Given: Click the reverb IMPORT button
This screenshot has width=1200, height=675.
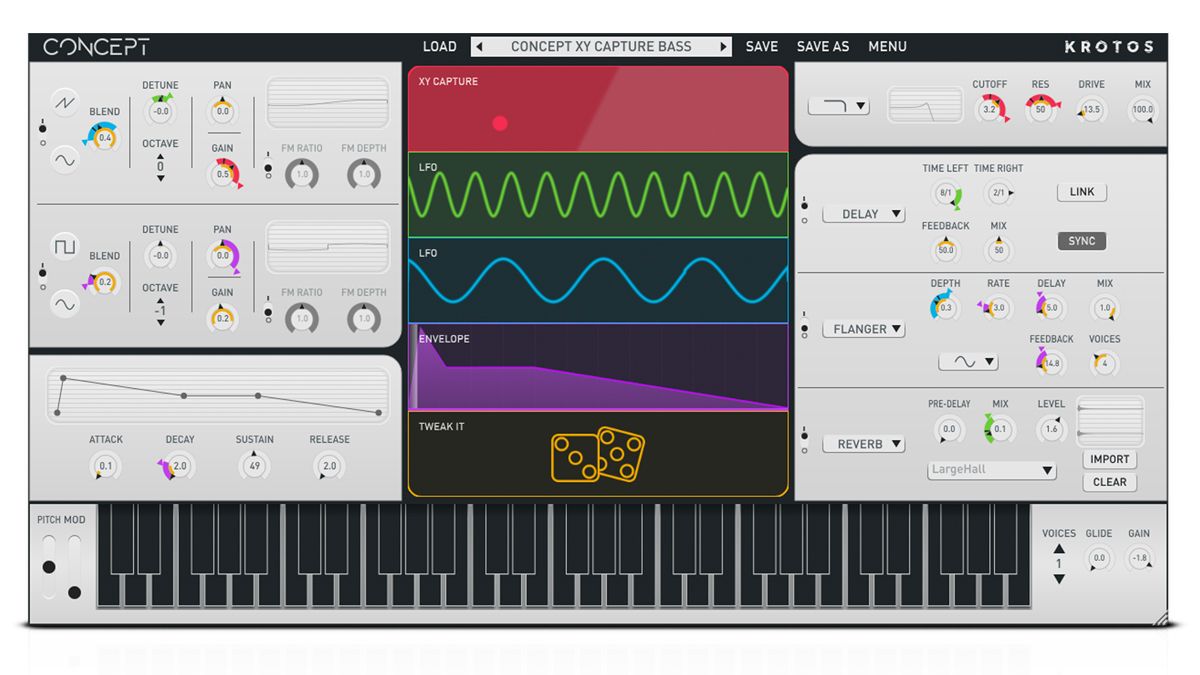Looking at the screenshot, I should 1109,460.
